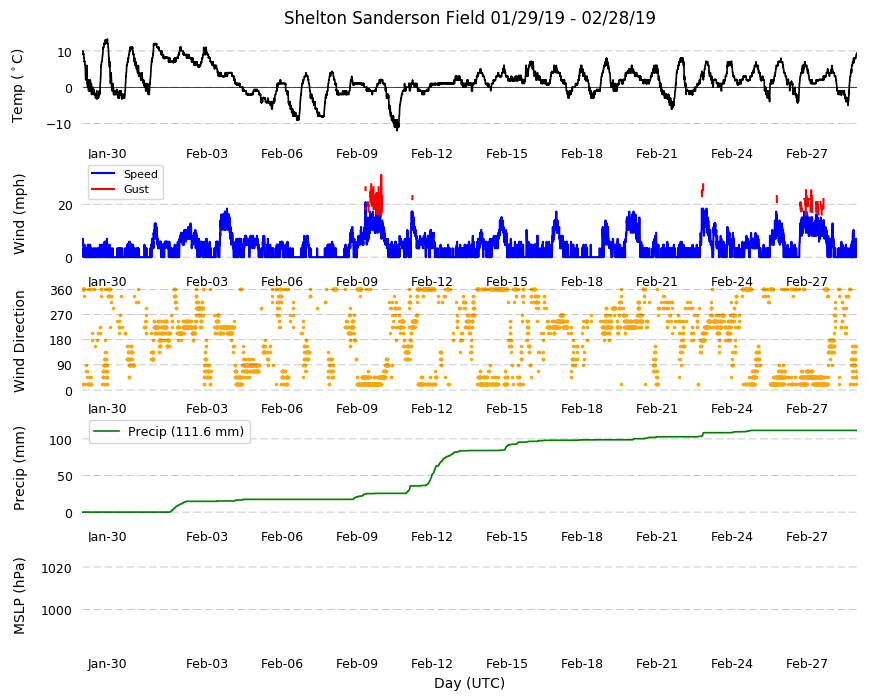This screenshot has width=870, height=700.
Task: Click the red gust peak near Feb-09
Action: pyautogui.click(x=381, y=176)
